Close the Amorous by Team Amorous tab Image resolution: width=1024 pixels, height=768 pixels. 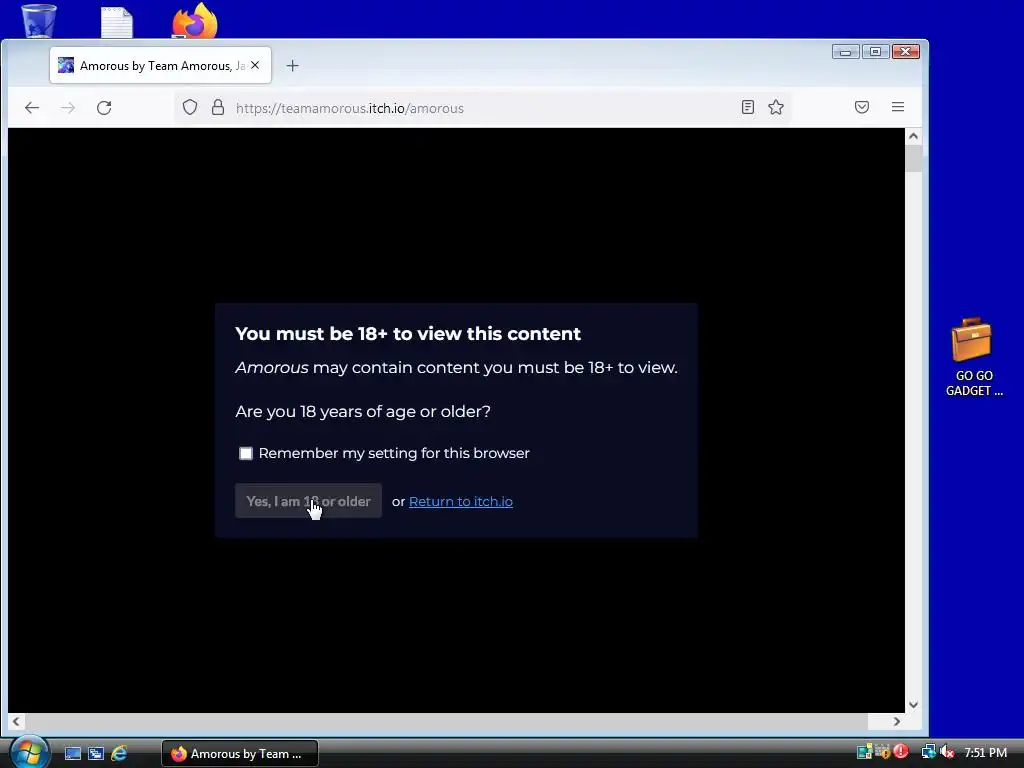pyautogui.click(x=255, y=65)
